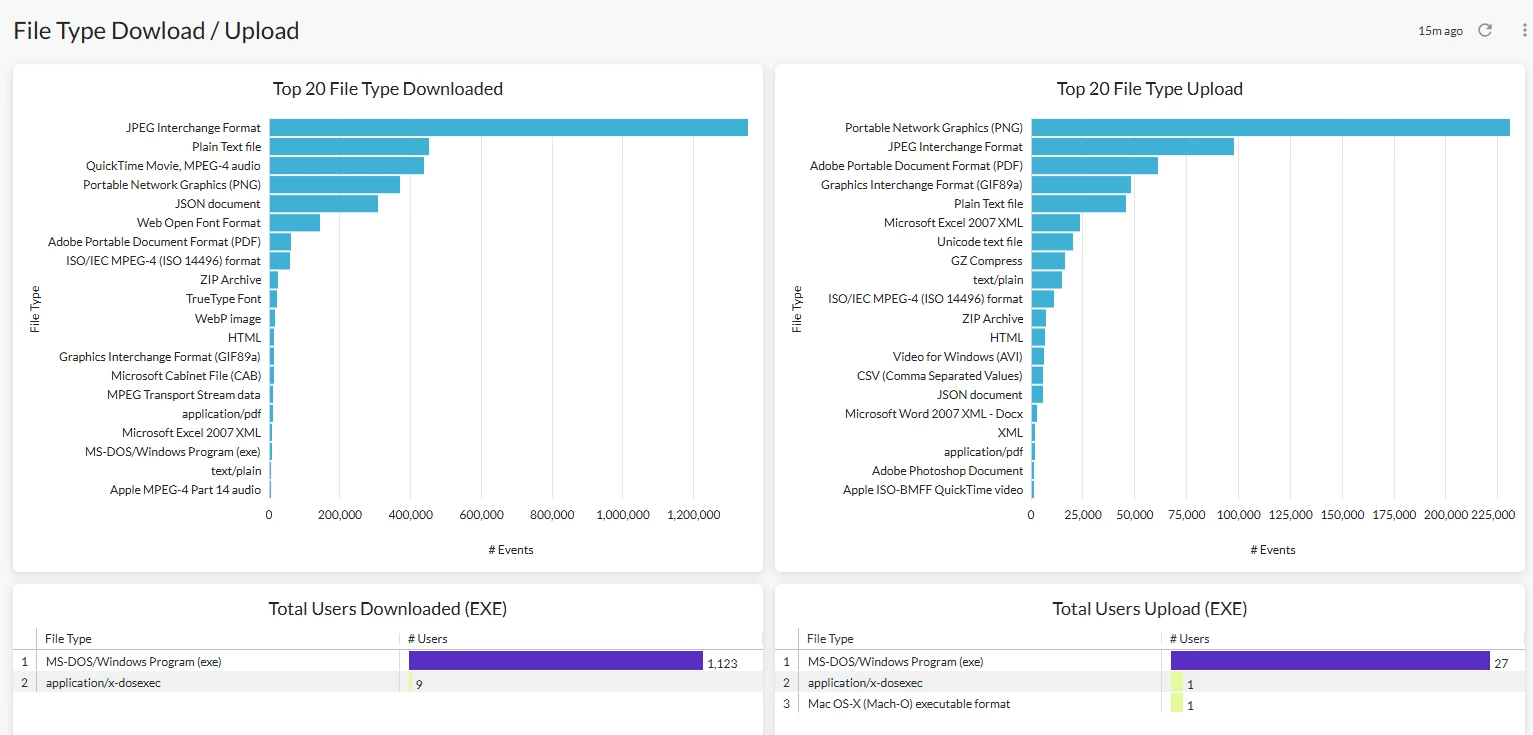Viewport: 1533px width, 735px height.
Task: Open the vertical three-dot options menu
Action: pos(1524,30)
